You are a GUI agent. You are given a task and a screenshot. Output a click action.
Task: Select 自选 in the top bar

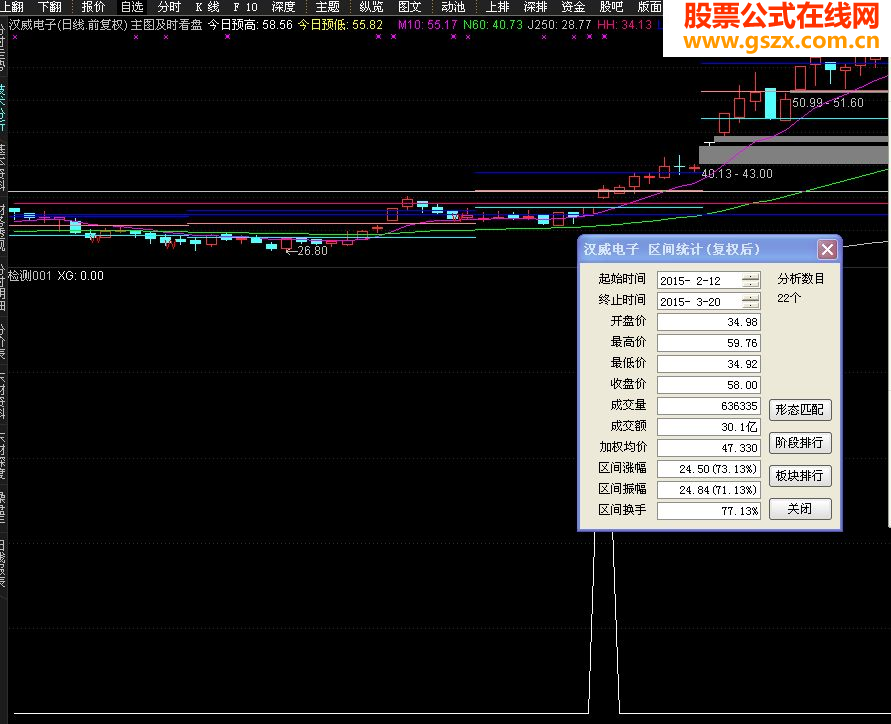tap(132, 7)
